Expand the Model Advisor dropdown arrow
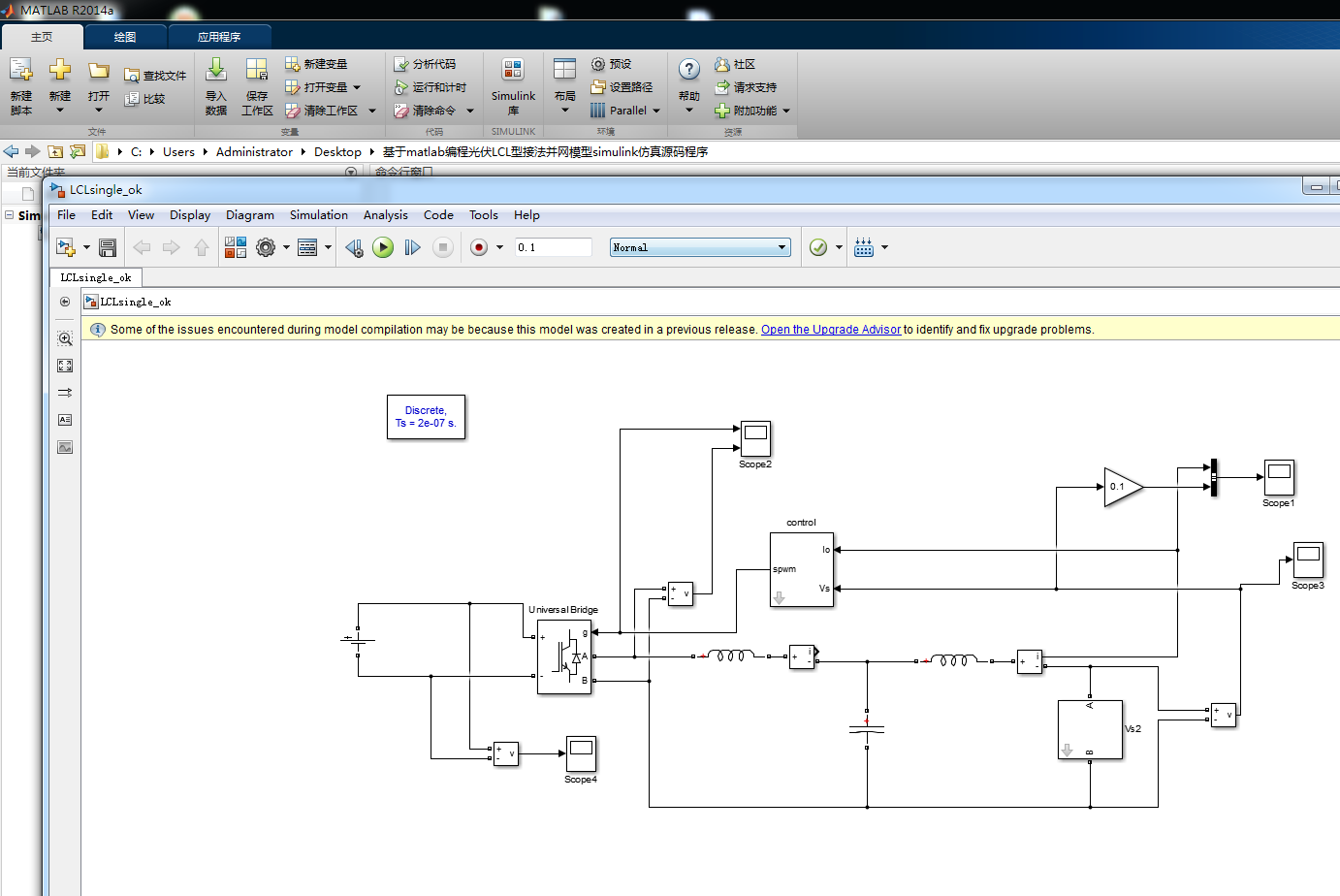This screenshot has height=896, width=1340. point(839,248)
